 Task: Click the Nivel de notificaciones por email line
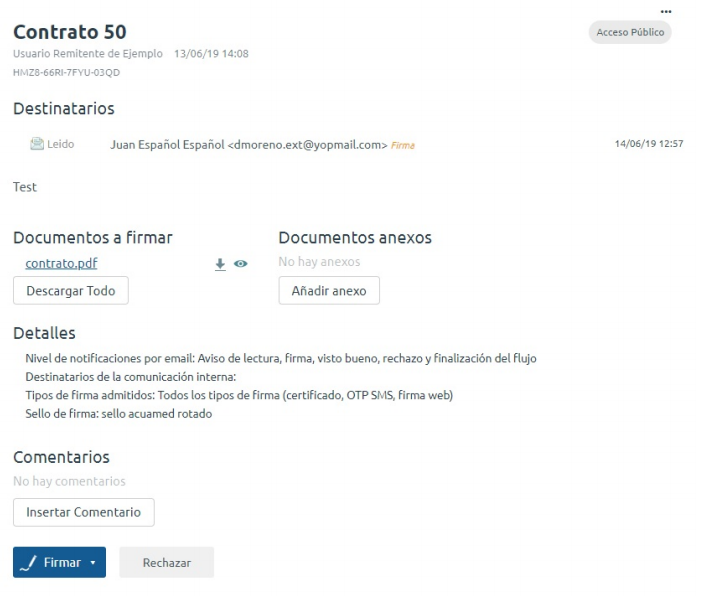point(281,359)
